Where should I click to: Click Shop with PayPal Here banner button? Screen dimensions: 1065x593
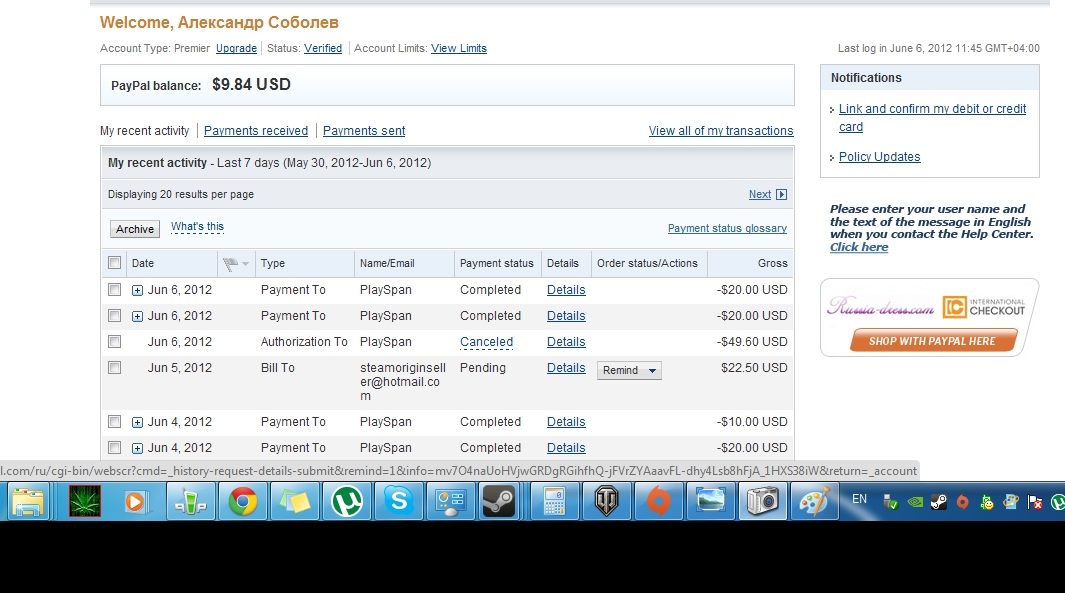coord(933,340)
